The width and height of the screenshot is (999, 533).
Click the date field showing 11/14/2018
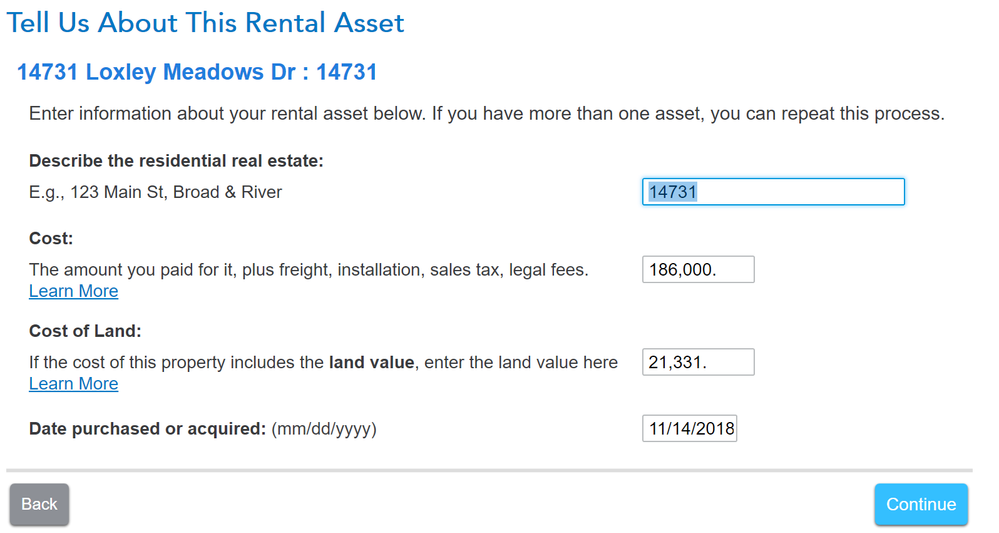(x=689, y=429)
